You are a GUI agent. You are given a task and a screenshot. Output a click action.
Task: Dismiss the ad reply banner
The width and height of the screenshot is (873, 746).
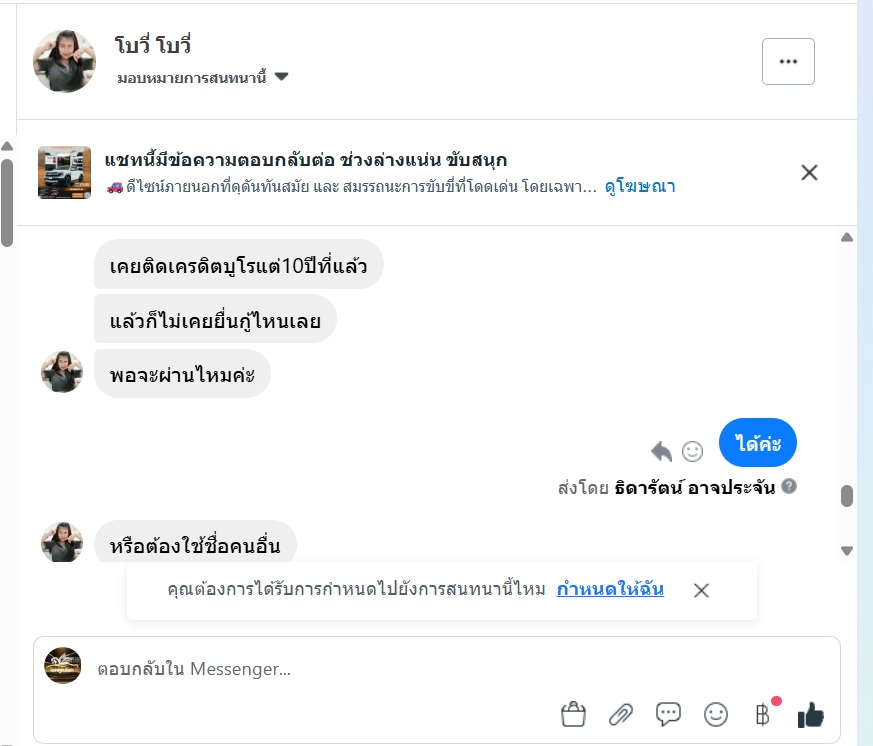(x=809, y=172)
